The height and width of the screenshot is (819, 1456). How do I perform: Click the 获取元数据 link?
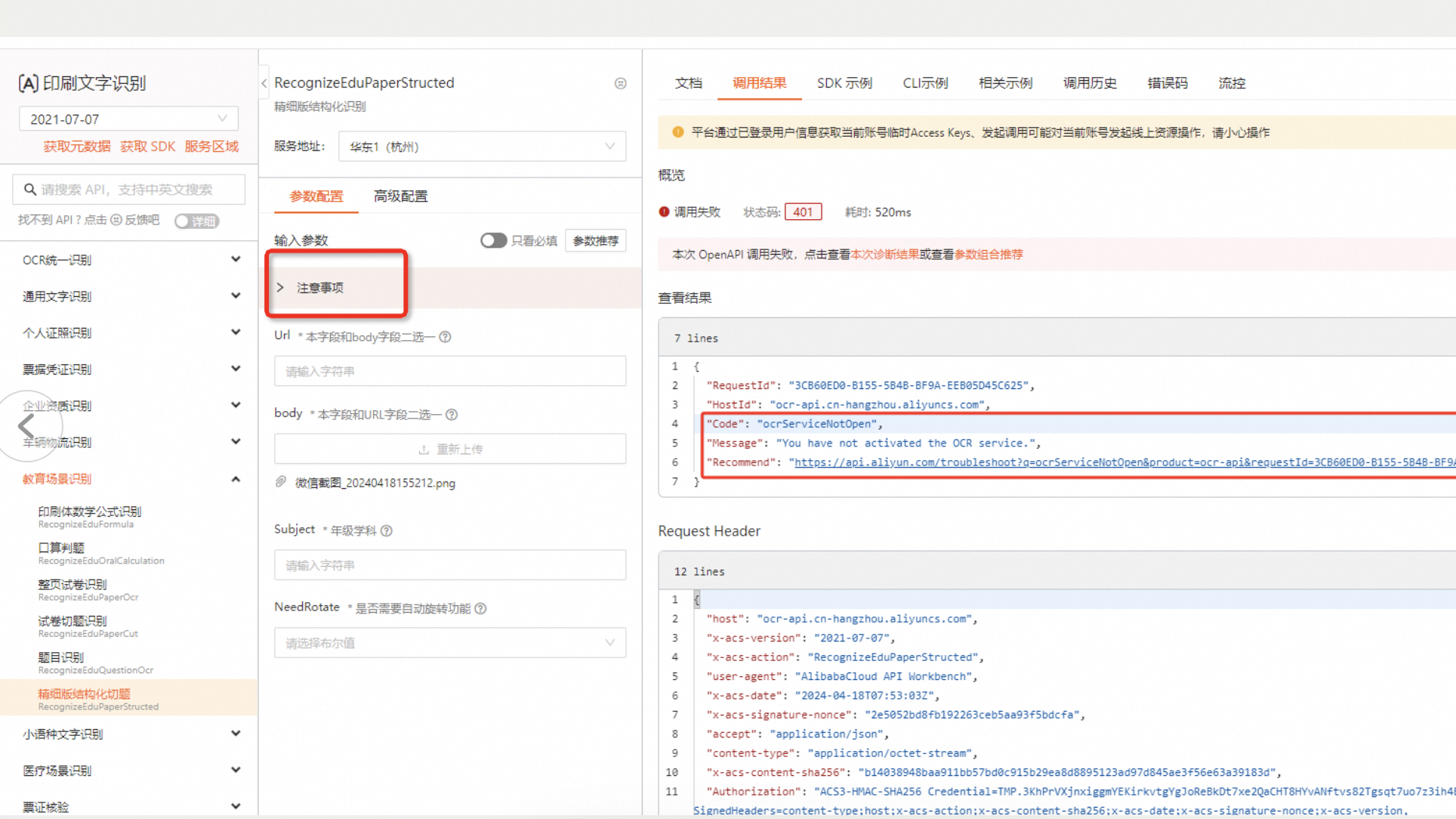pos(77,147)
